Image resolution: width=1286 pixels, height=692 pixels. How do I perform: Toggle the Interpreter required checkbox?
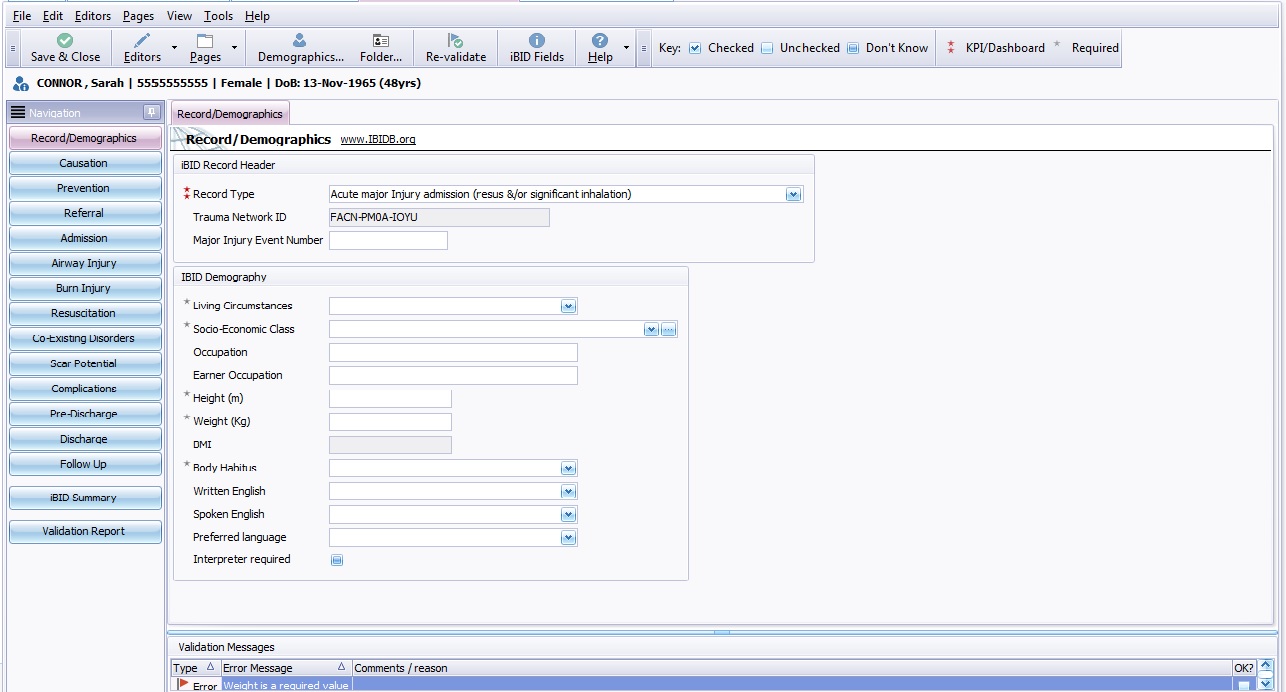(337, 560)
